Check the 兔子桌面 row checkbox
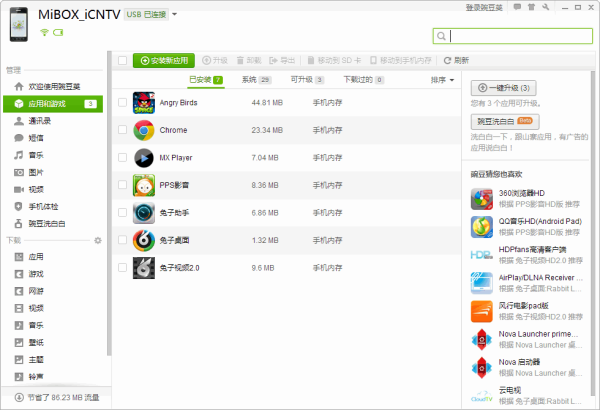The image size is (600, 410). tap(122, 240)
